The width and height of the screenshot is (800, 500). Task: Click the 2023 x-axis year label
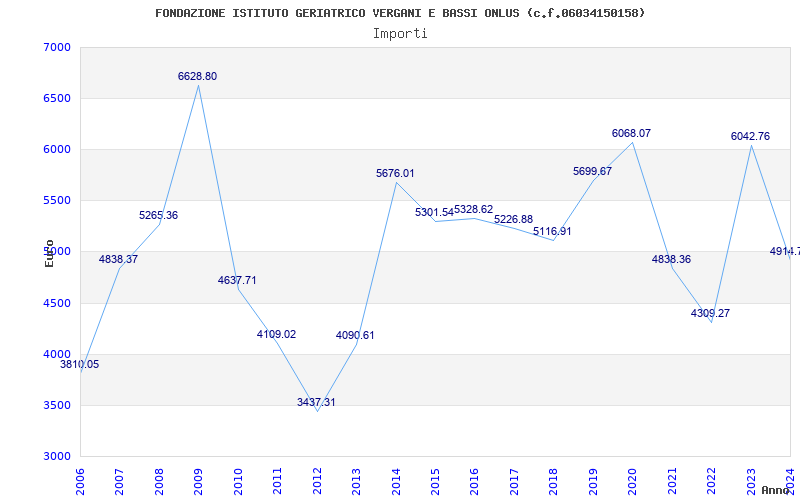point(751,482)
